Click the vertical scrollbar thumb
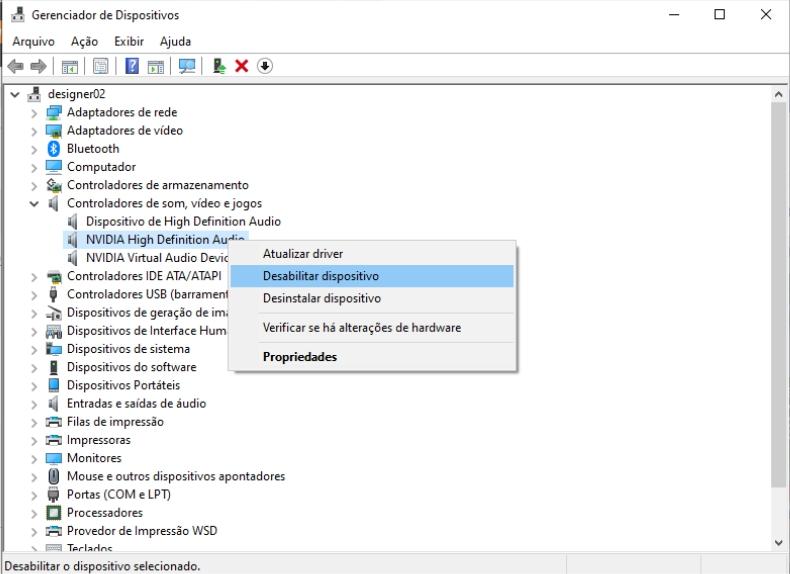This screenshot has width=790, height=574. pyautogui.click(x=778, y=295)
